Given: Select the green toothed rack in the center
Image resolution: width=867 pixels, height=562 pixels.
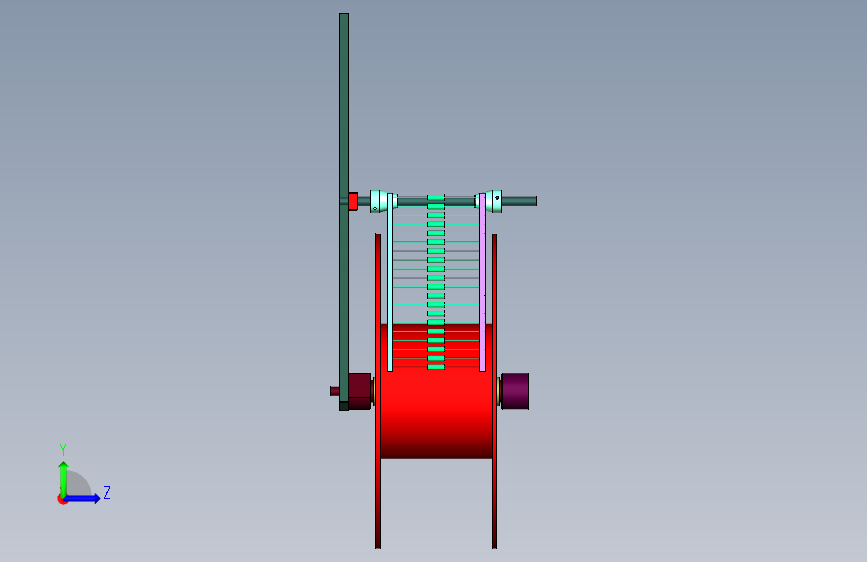Looking at the screenshot, I should point(436,282).
